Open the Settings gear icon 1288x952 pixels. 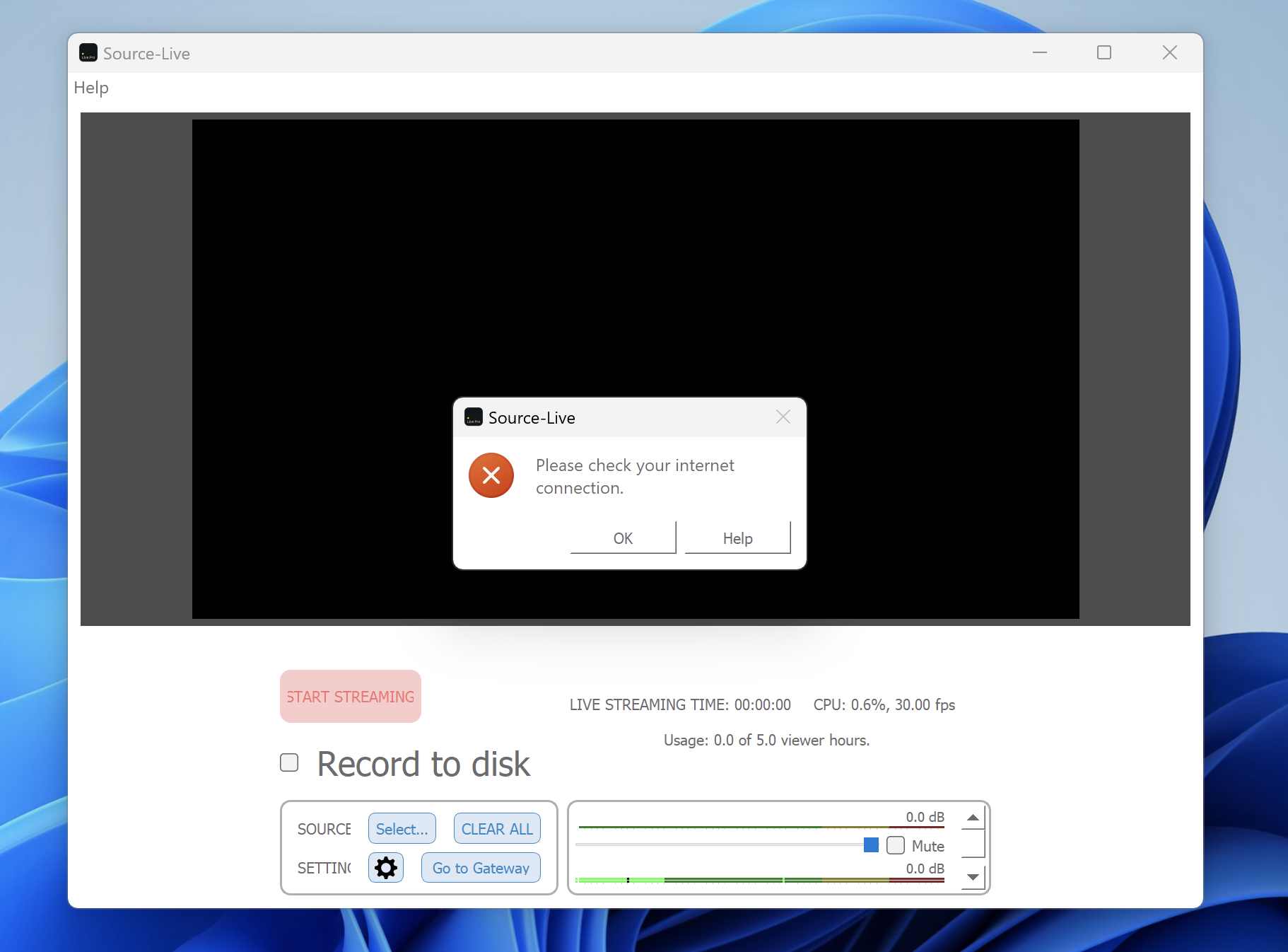pyautogui.click(x=385, y=868)
